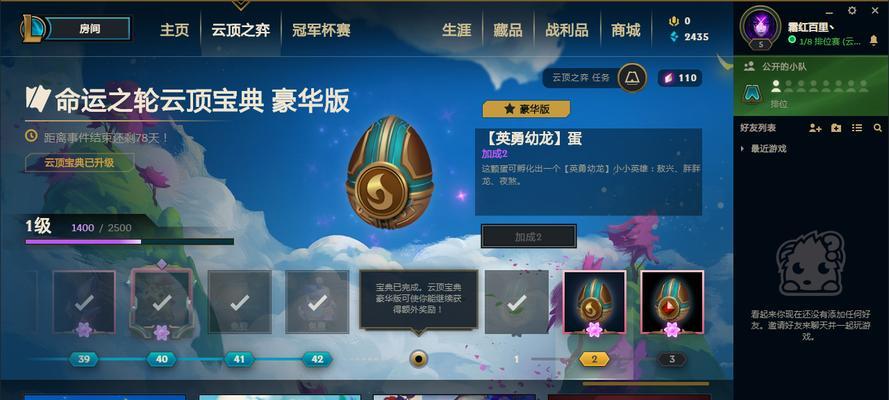Click the add friend icon
Viewport: 889px width, 400px height.
pyautogui.click(x=815, y=128)
